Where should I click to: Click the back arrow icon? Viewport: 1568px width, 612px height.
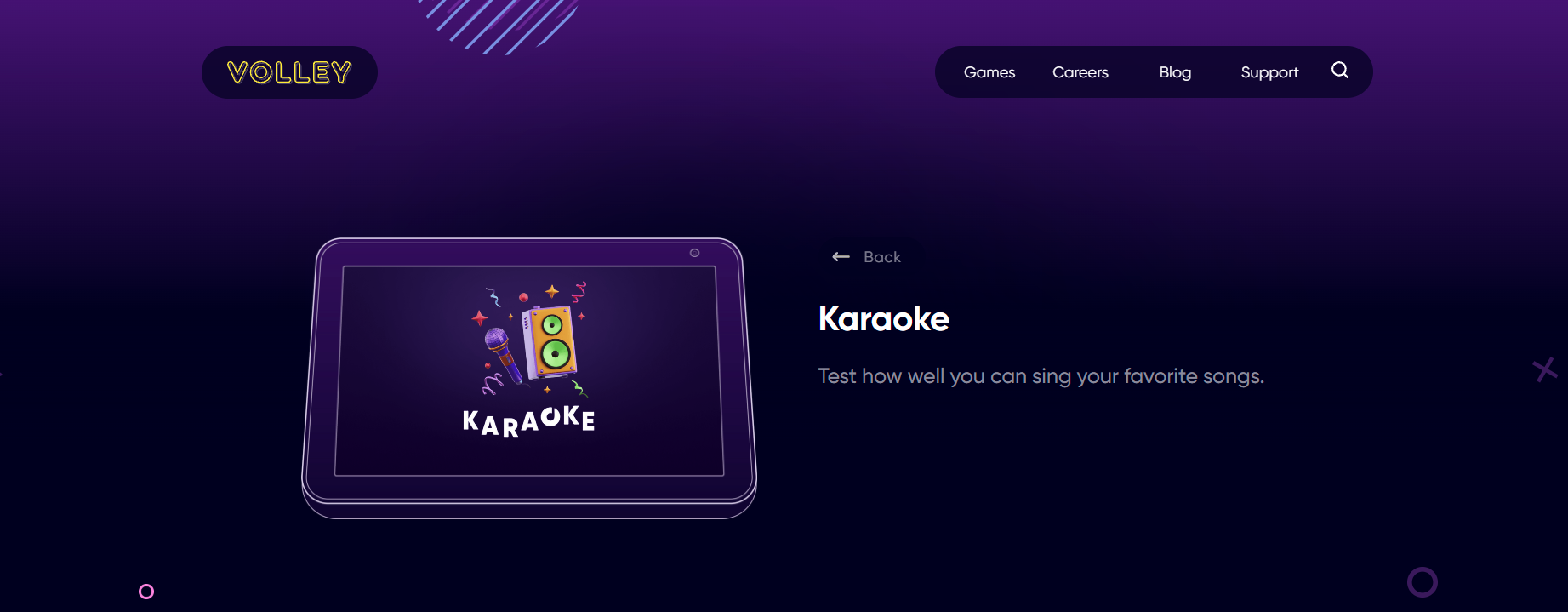click(x=841, y=256)
